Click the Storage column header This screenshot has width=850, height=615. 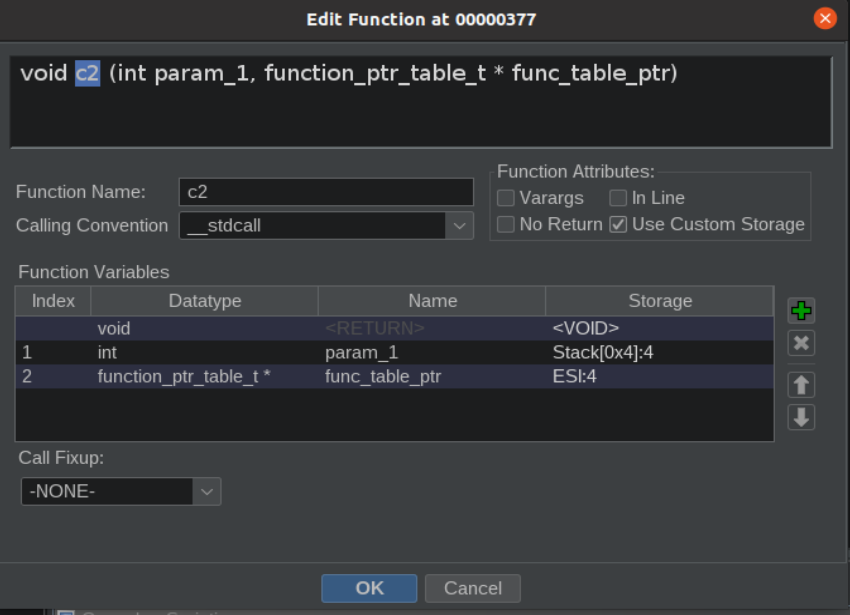coord(659,301)
